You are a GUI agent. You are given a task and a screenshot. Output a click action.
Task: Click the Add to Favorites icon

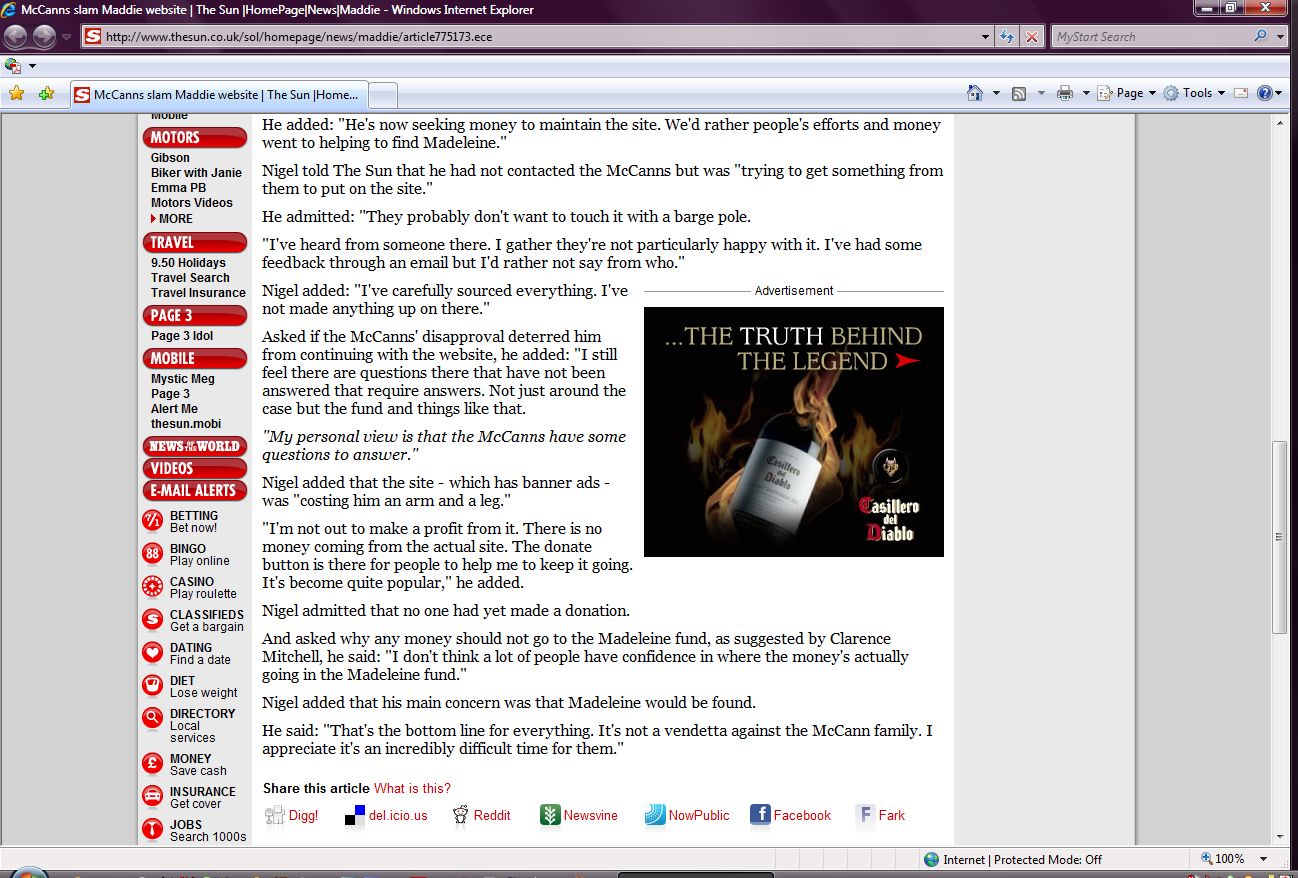[46, 94]
